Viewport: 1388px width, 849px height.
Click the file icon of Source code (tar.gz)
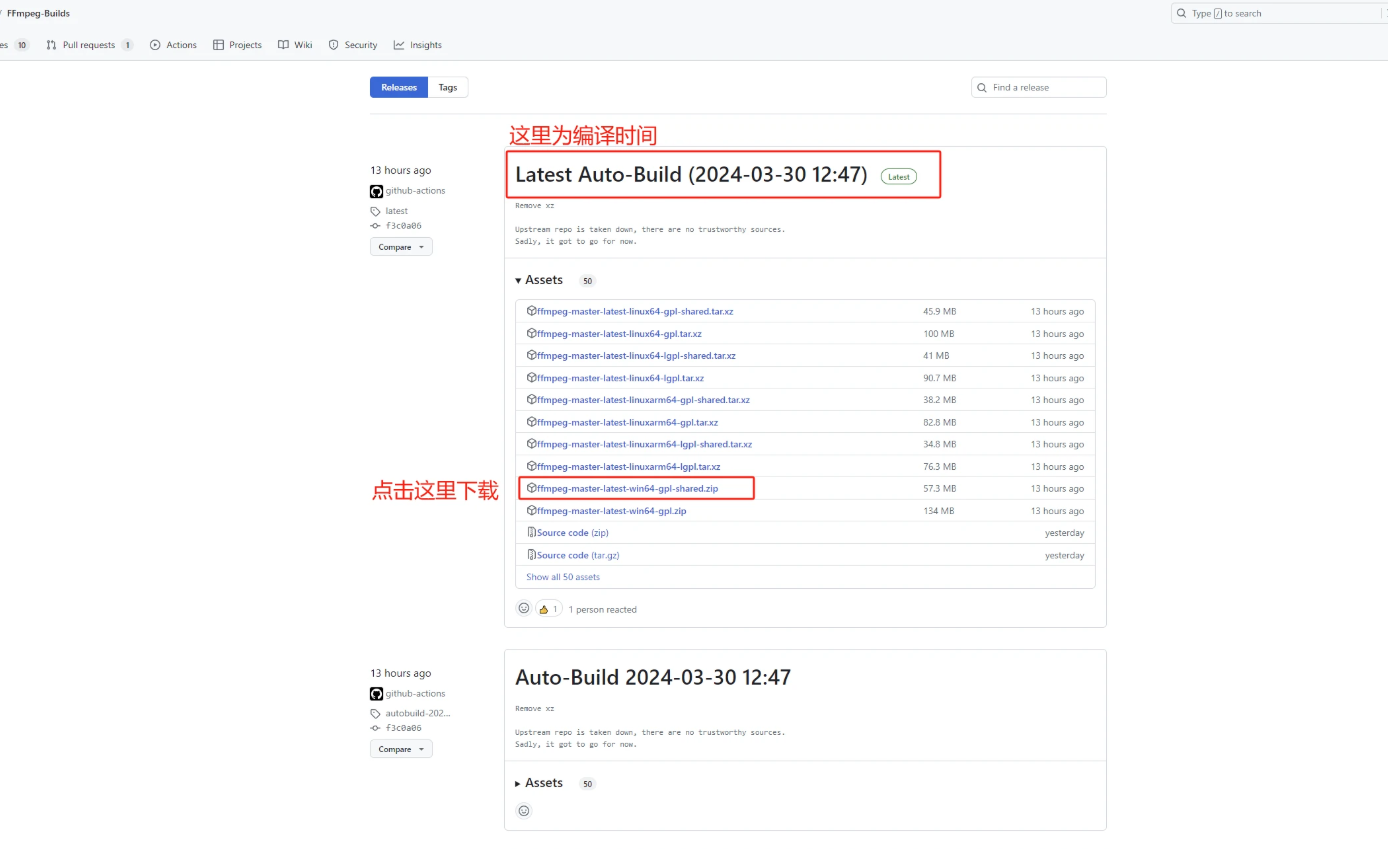pos(532,555)
